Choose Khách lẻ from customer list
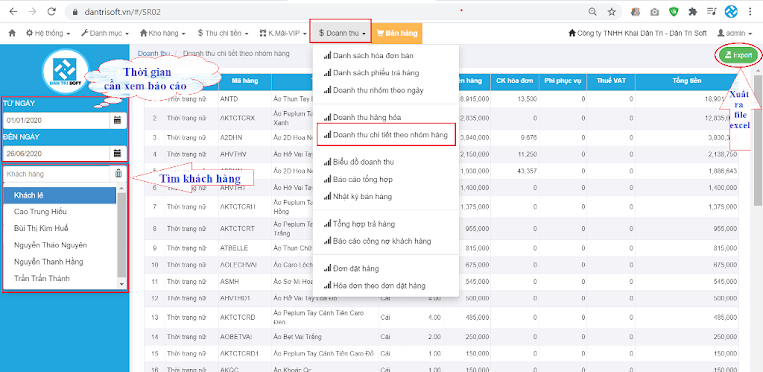The height and width of the screenshot is (372, 763). pyautogui.click(x=60, y=195)
